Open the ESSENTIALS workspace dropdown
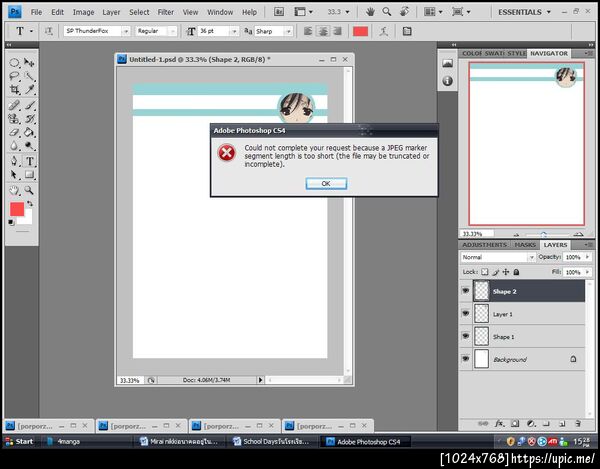This screenshot has width=600, height=469. 524,12
